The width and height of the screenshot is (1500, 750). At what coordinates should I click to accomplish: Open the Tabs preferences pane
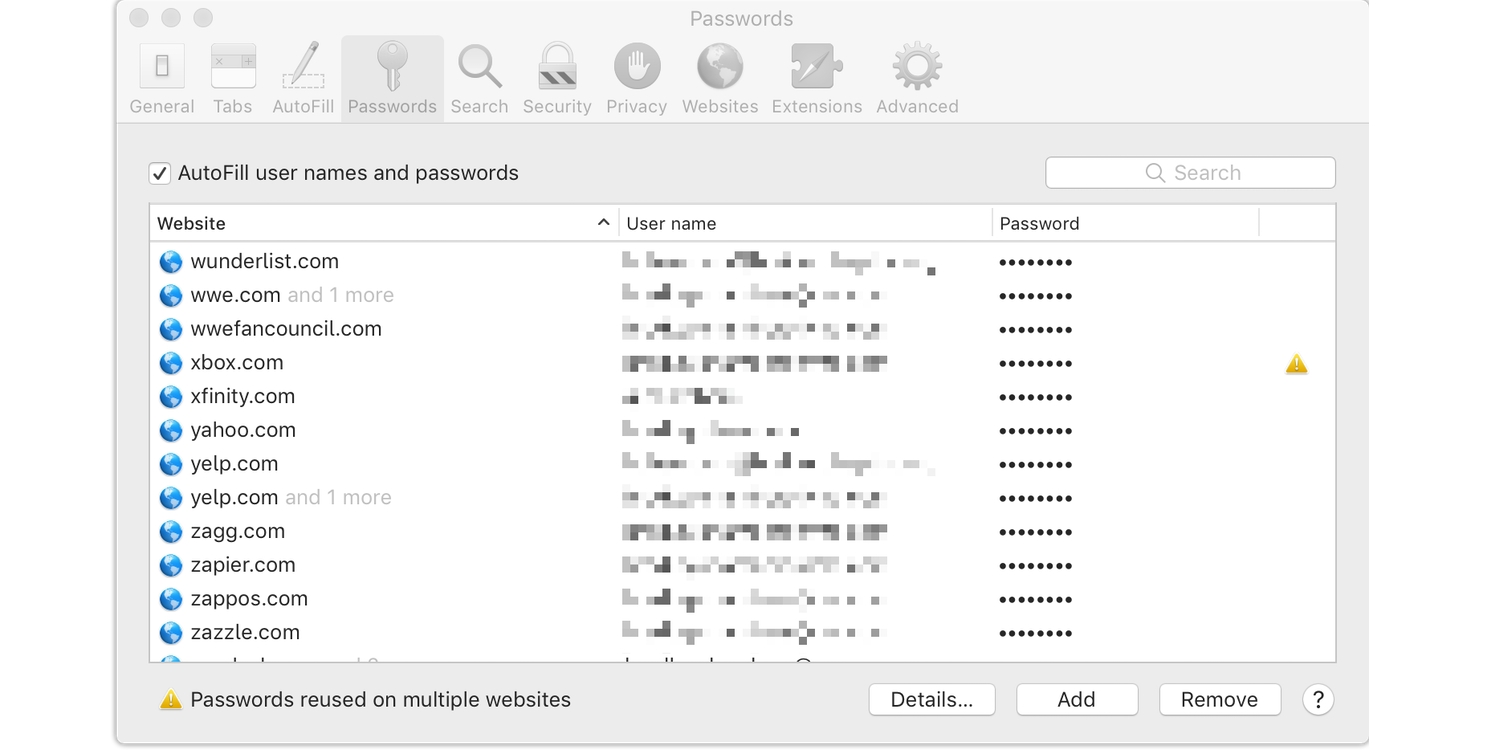click(233, 79)
